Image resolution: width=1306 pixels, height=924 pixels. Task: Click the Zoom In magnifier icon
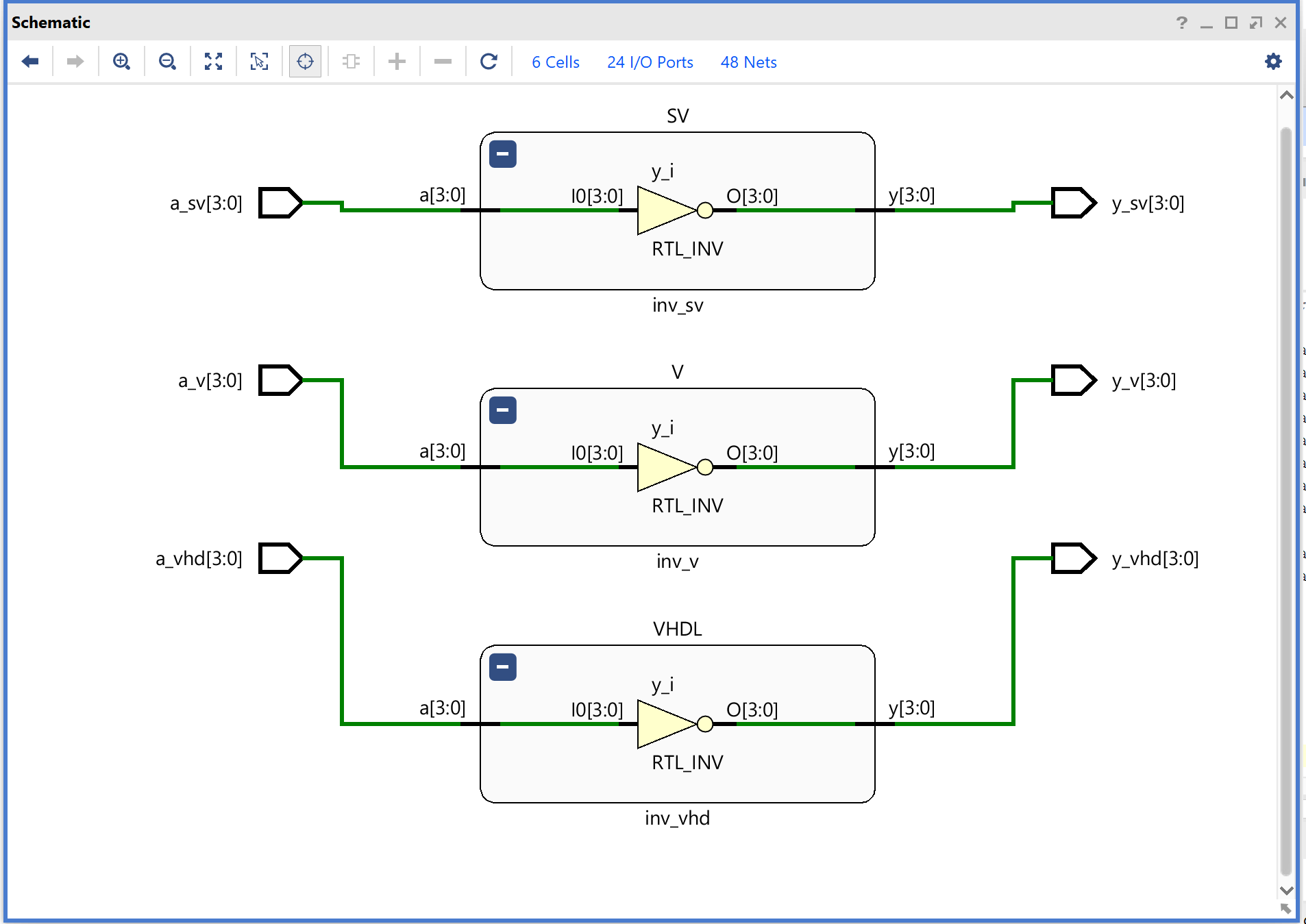[121, 62]
